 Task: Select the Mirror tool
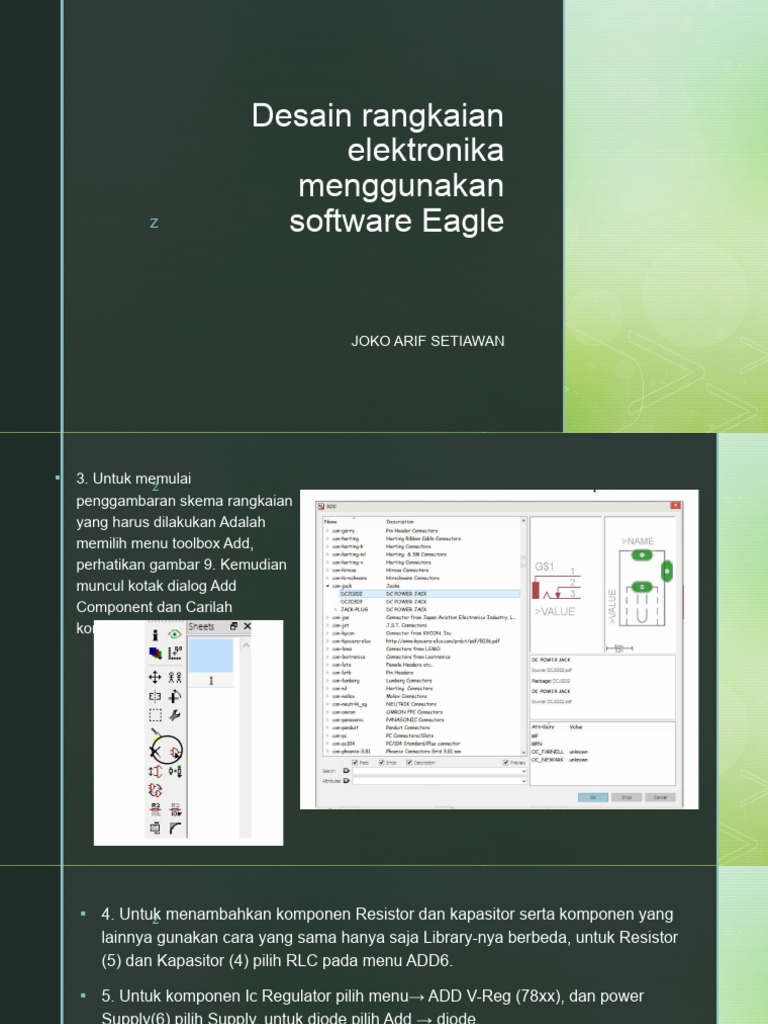pyautogui.click(x=155, y=697)
